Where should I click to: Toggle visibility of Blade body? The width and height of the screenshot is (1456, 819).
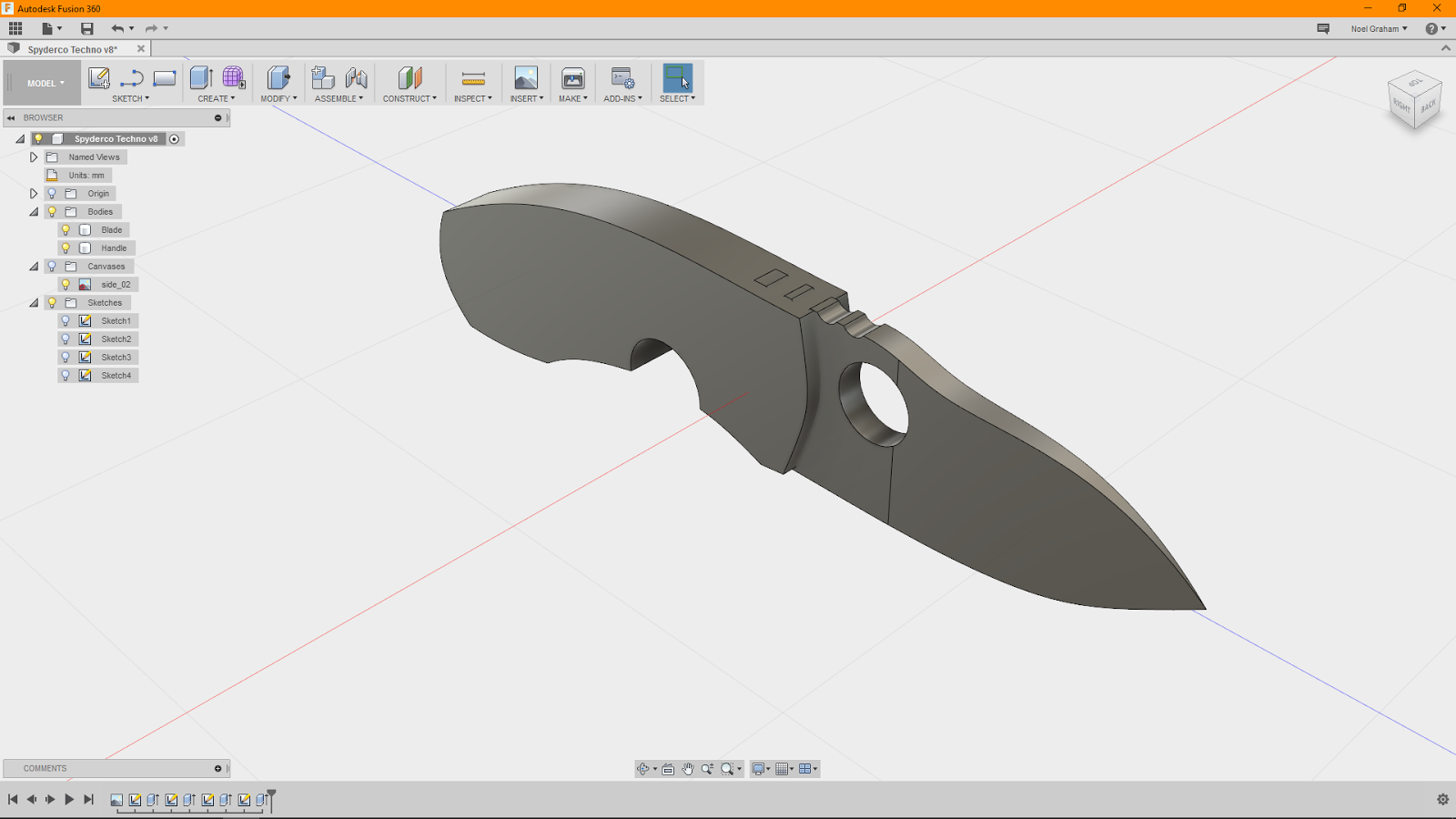coord(66,230)
